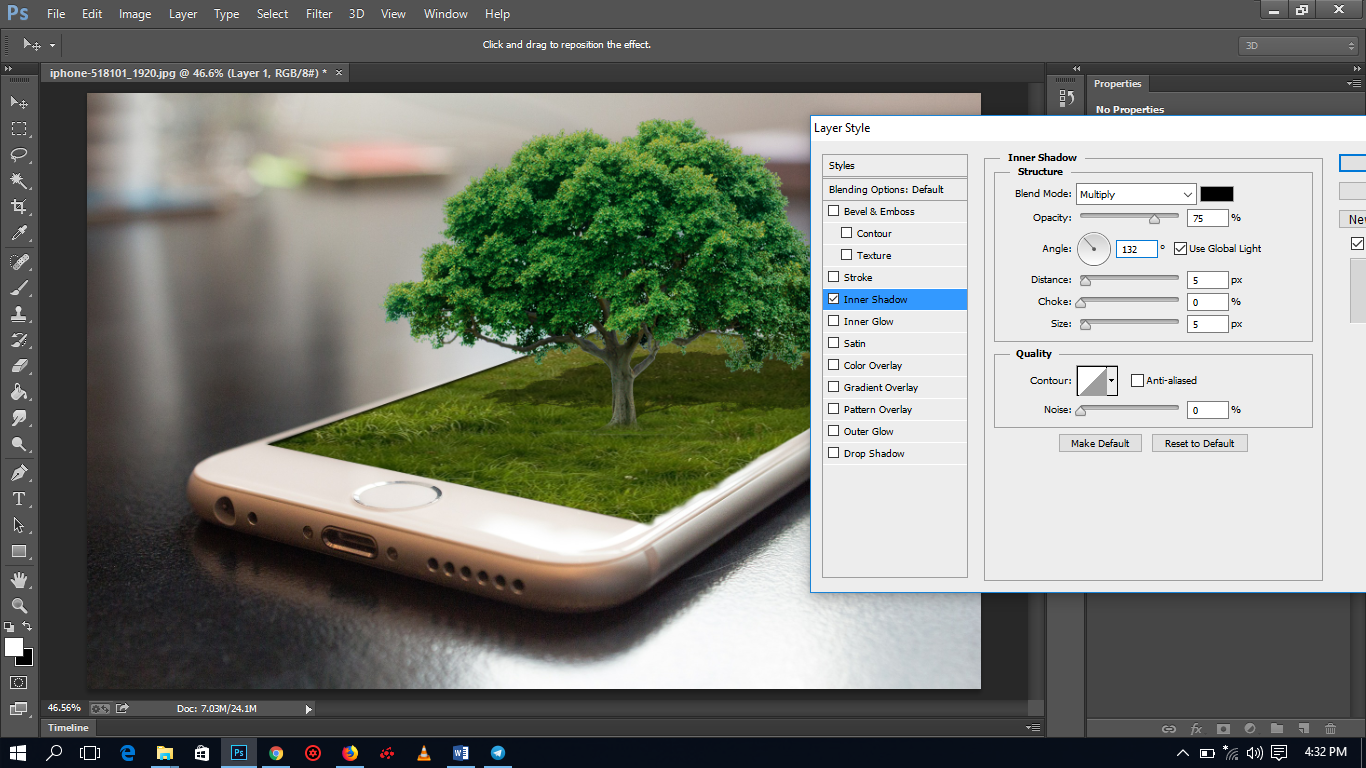The width and height of the screenshot is (1366, 768).
Task: Select the History Brush tool
Action: coord(19,340)
